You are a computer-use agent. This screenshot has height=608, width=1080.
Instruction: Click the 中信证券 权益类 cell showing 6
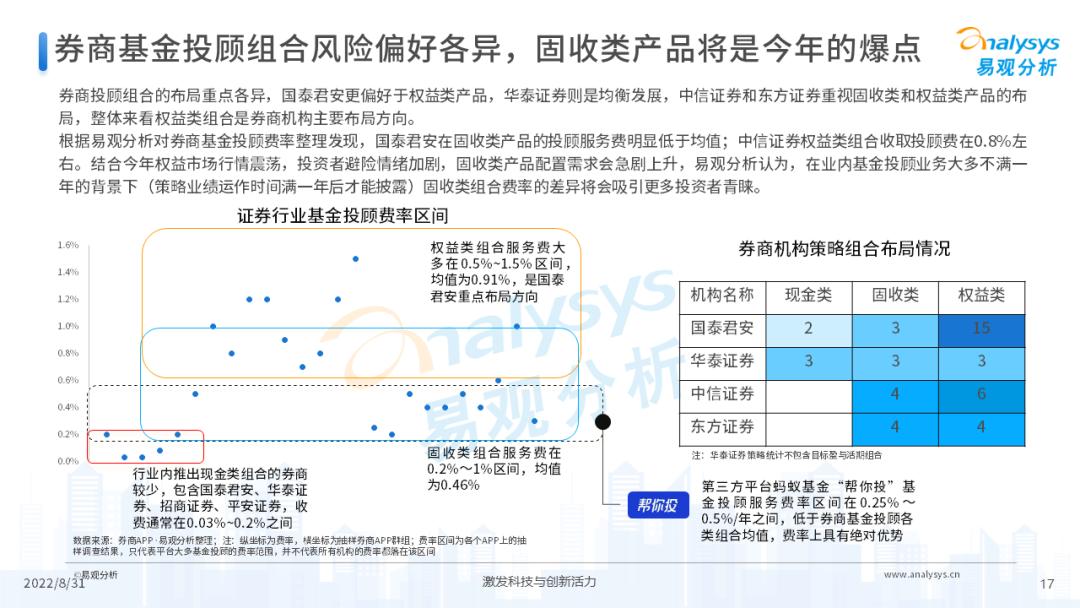coord(982,395)
